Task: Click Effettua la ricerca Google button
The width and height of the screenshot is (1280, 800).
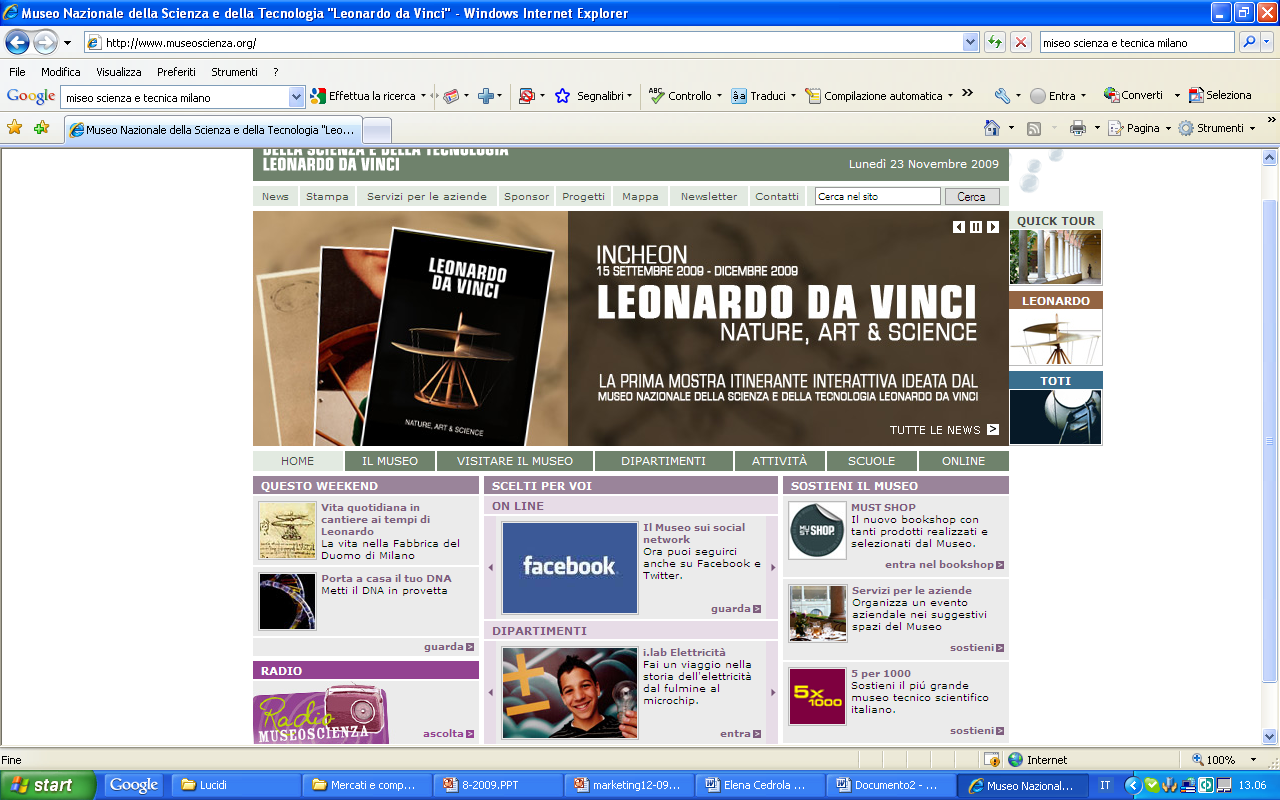Action: tap(363, 96)
